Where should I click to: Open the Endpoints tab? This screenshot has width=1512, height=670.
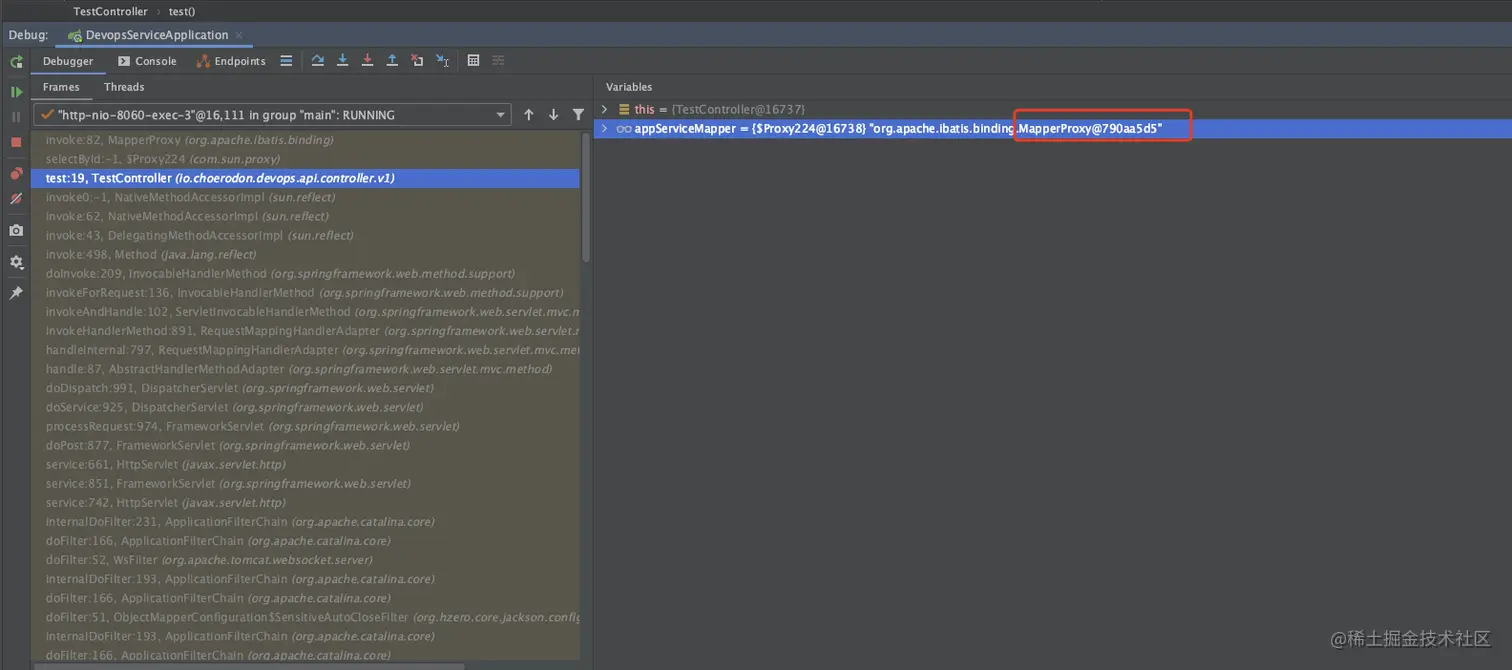tap(231, 61)
